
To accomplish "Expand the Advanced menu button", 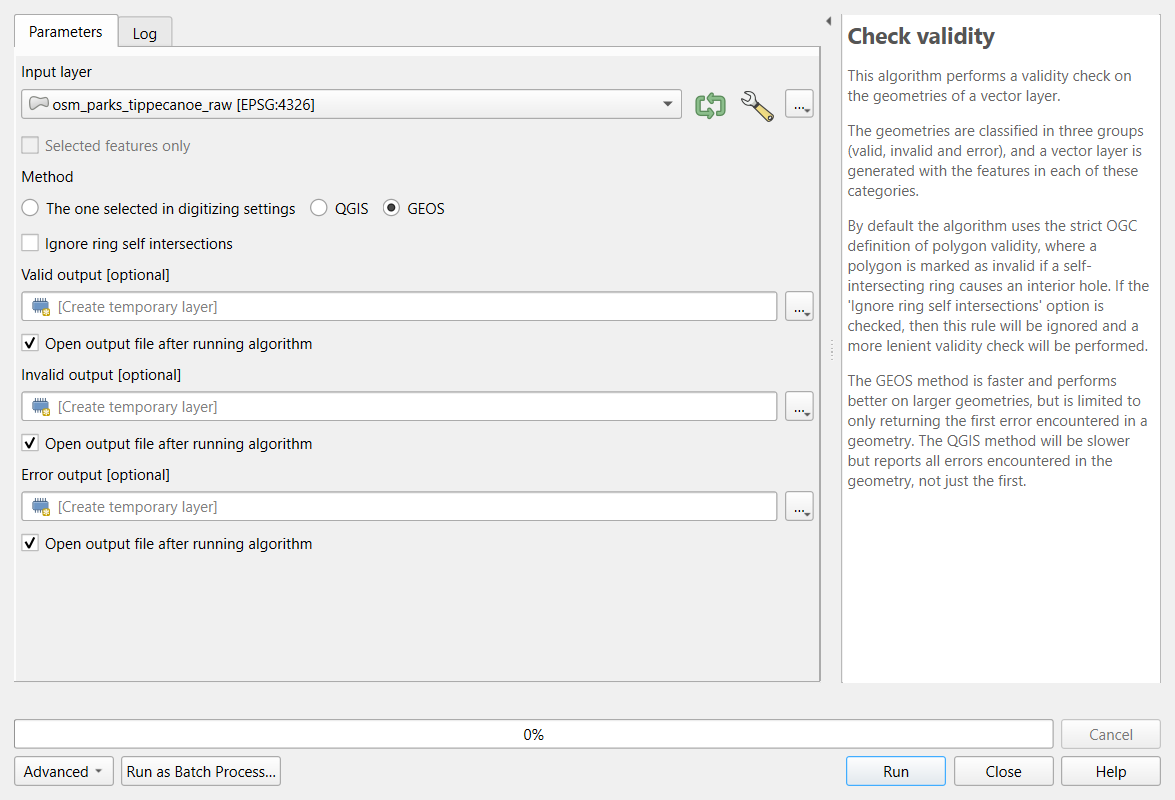I will coord(64,771).
